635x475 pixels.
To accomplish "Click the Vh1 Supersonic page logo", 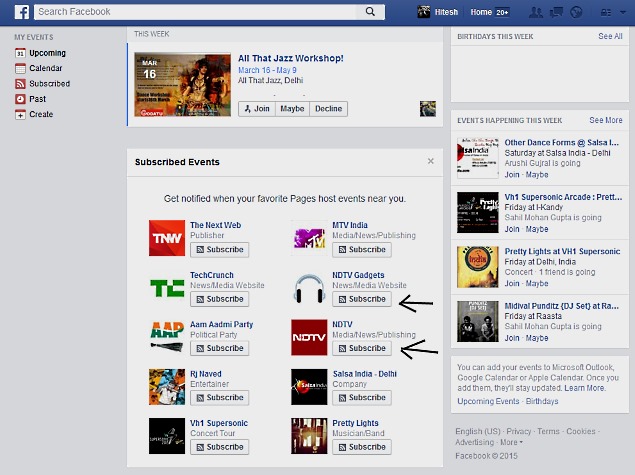I will coord(167,436).
